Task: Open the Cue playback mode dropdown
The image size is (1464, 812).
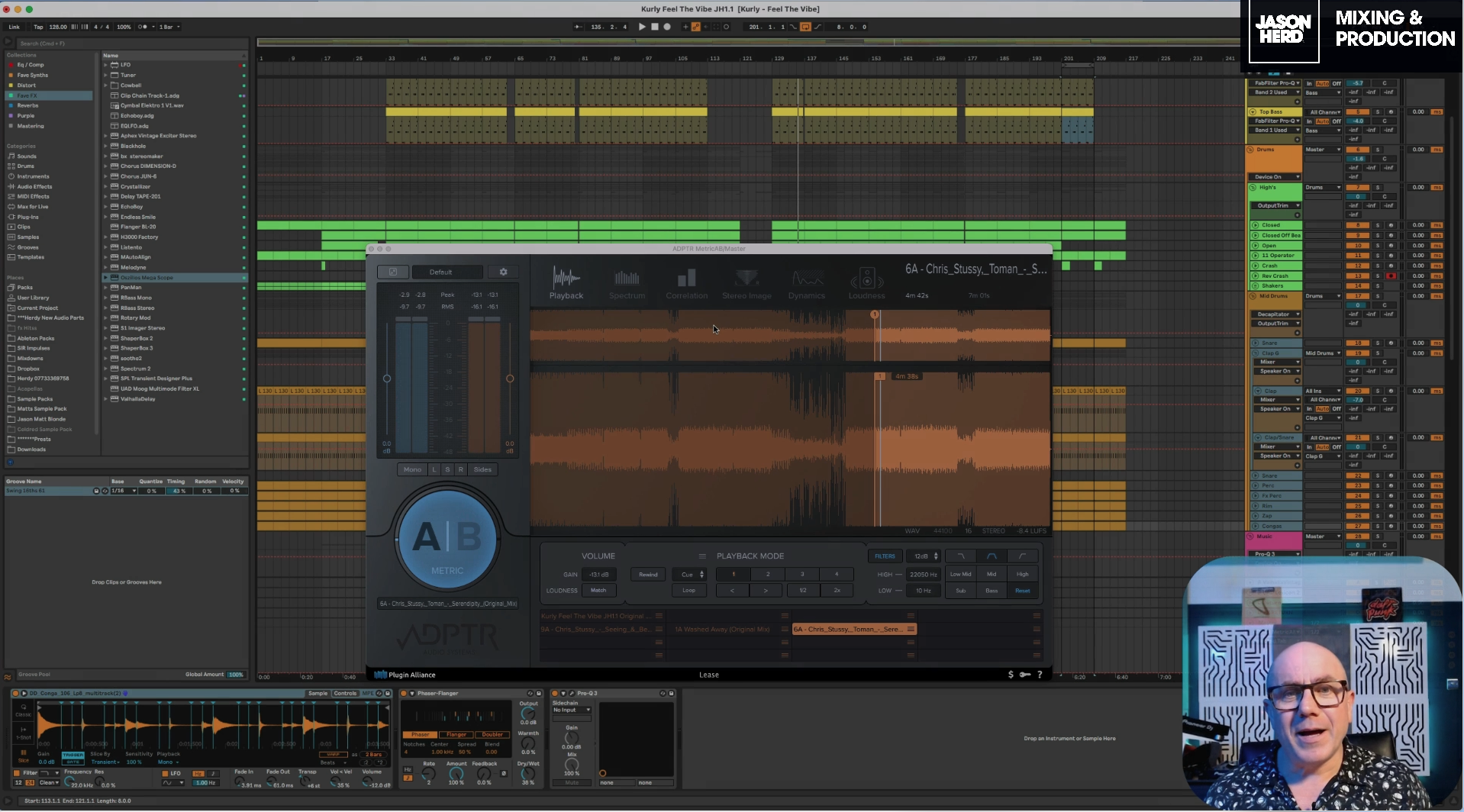Action: point(691,575)
